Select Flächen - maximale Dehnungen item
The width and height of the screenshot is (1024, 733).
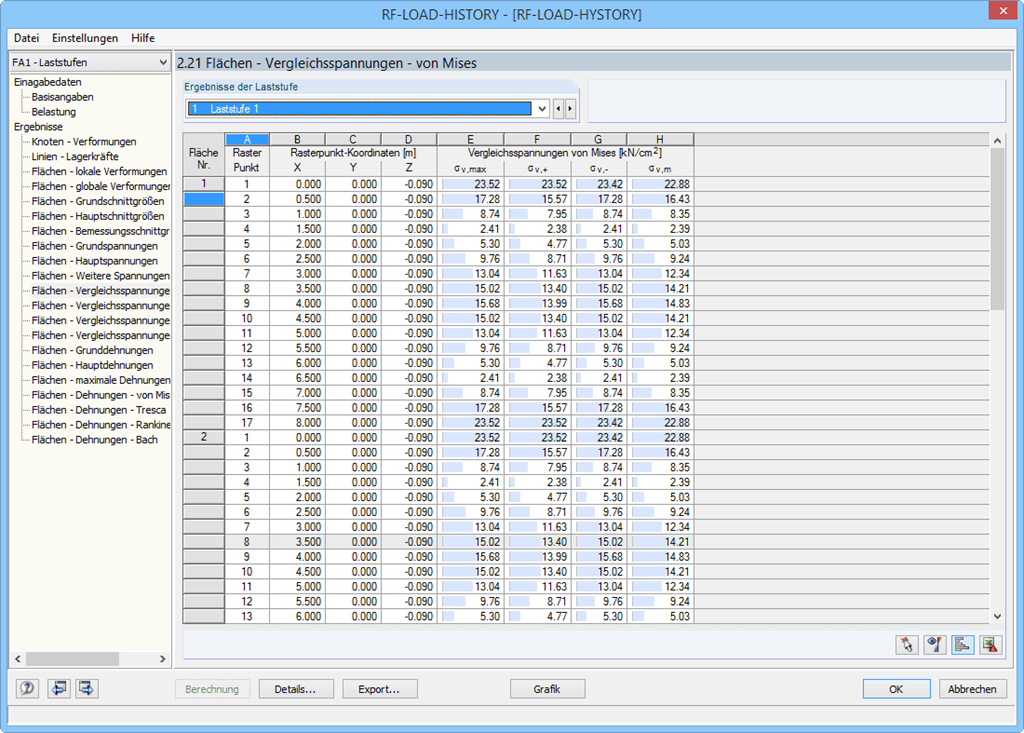(x=101, y=380)
